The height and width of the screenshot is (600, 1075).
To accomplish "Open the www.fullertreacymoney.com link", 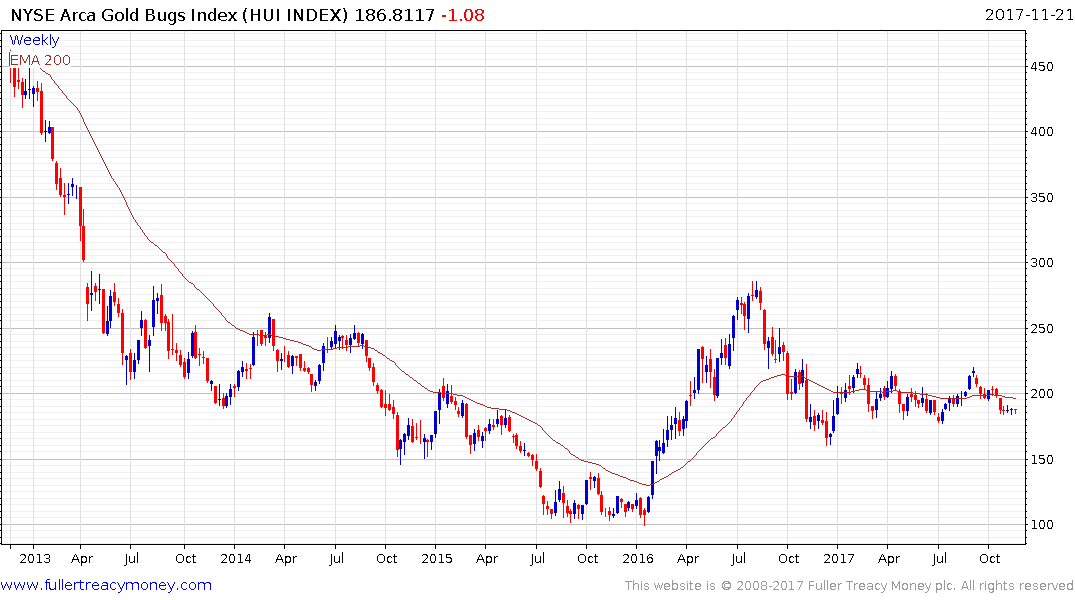I will point(106,585).
